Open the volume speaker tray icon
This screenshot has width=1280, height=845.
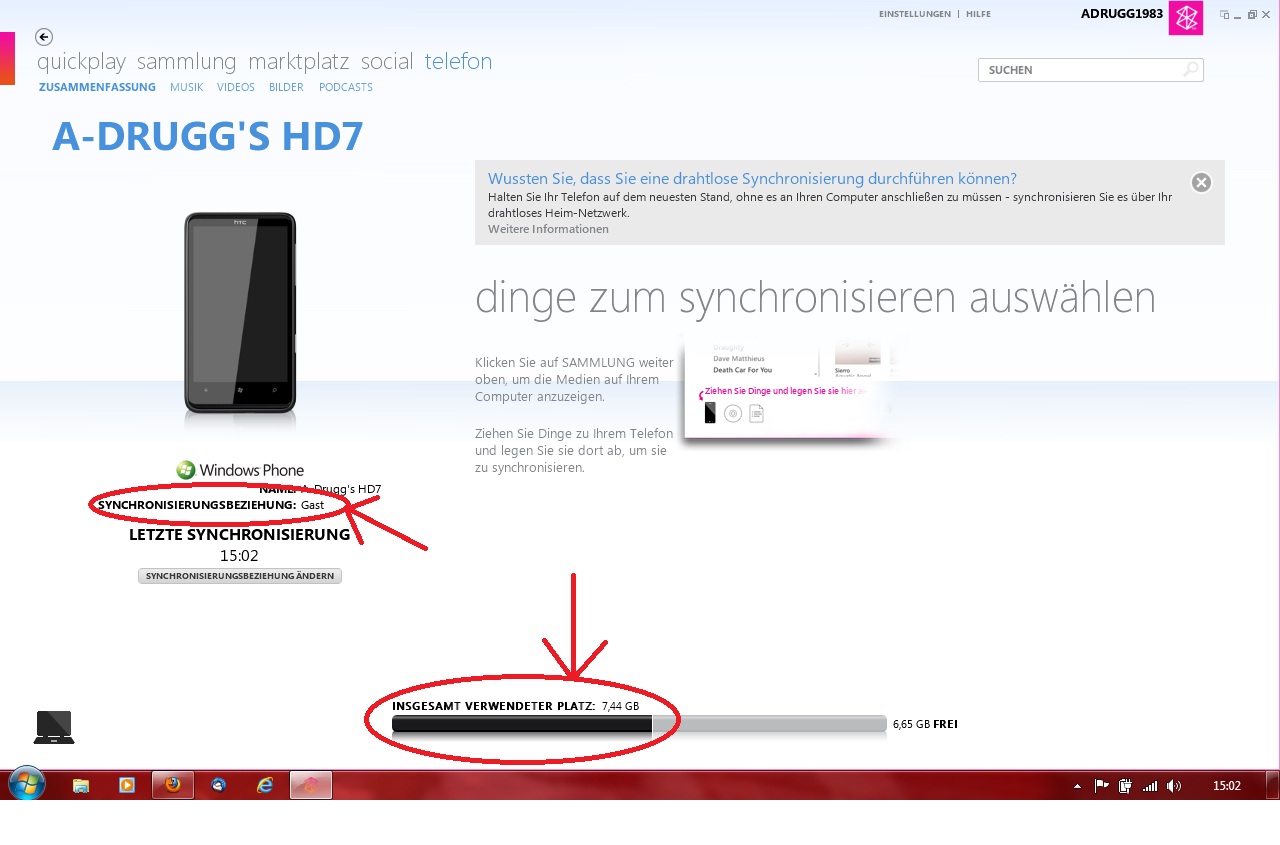click(x=1174, y=786)
